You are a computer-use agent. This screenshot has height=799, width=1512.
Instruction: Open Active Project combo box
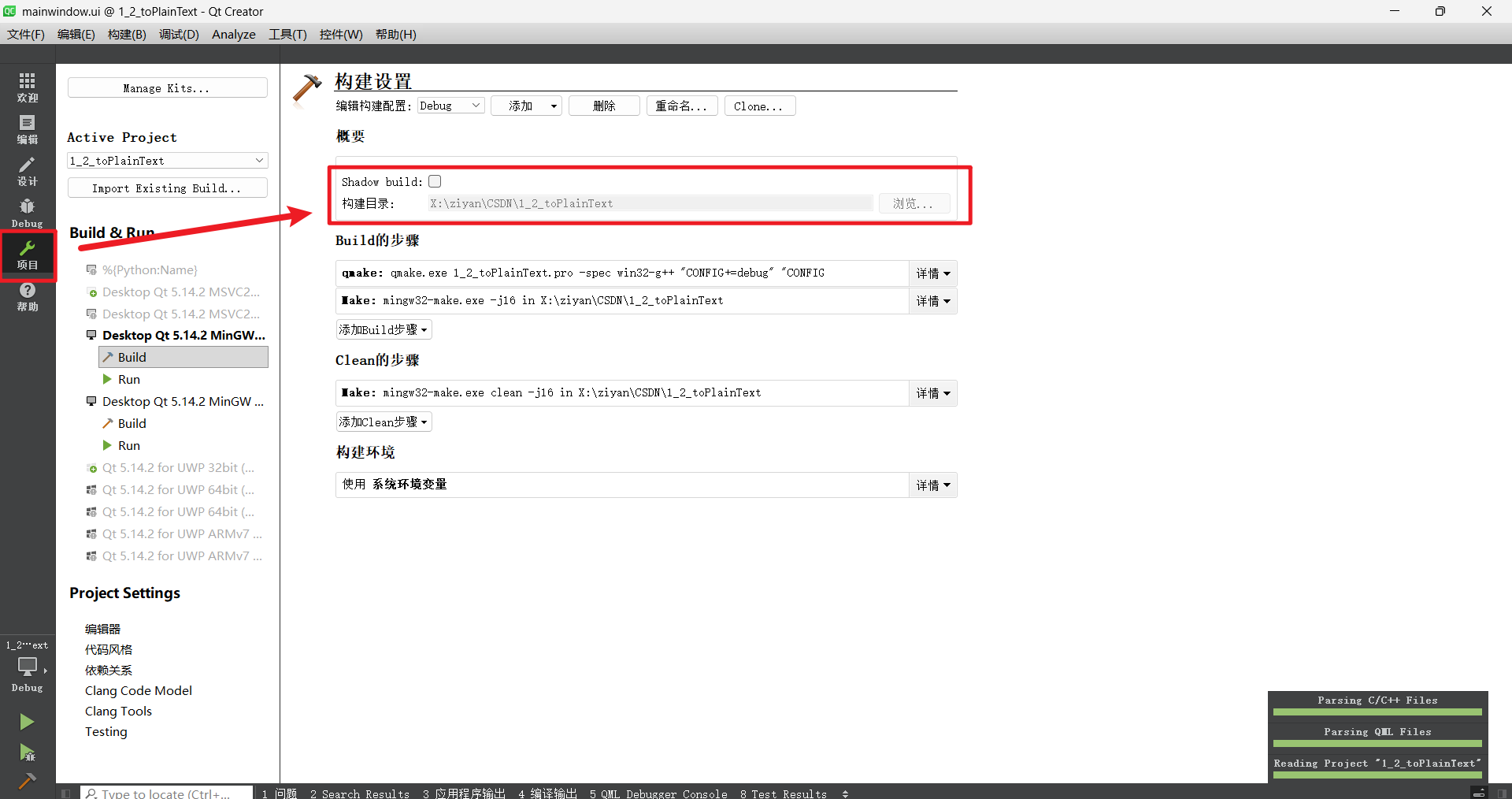click(x=168, y=161)
